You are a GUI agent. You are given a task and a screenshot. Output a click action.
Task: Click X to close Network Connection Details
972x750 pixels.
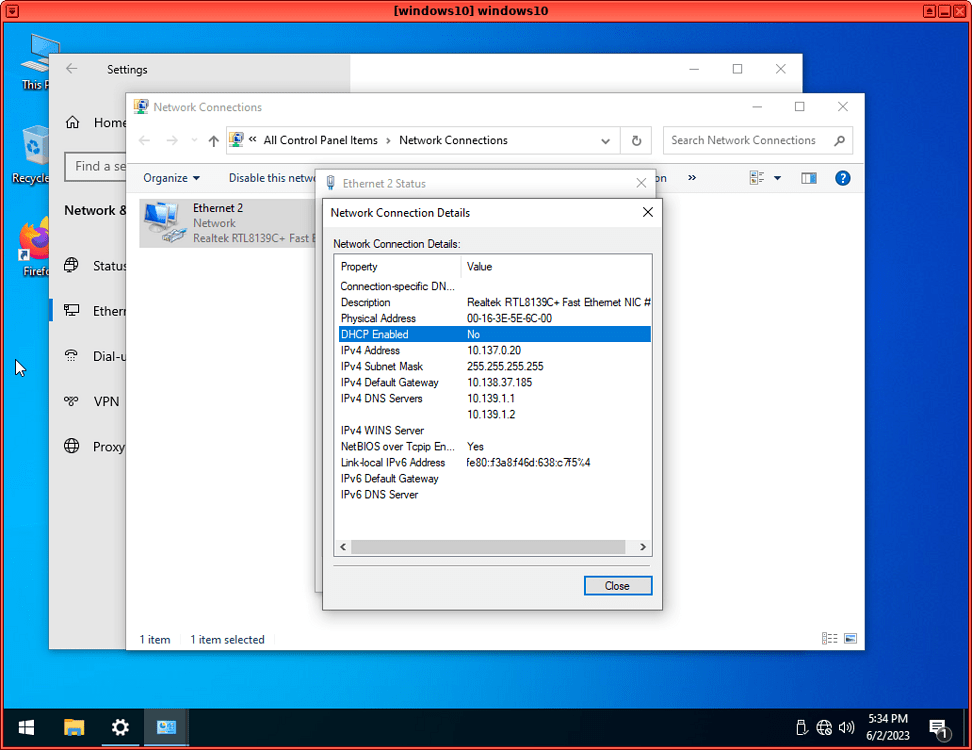click(x=648, y=212)
